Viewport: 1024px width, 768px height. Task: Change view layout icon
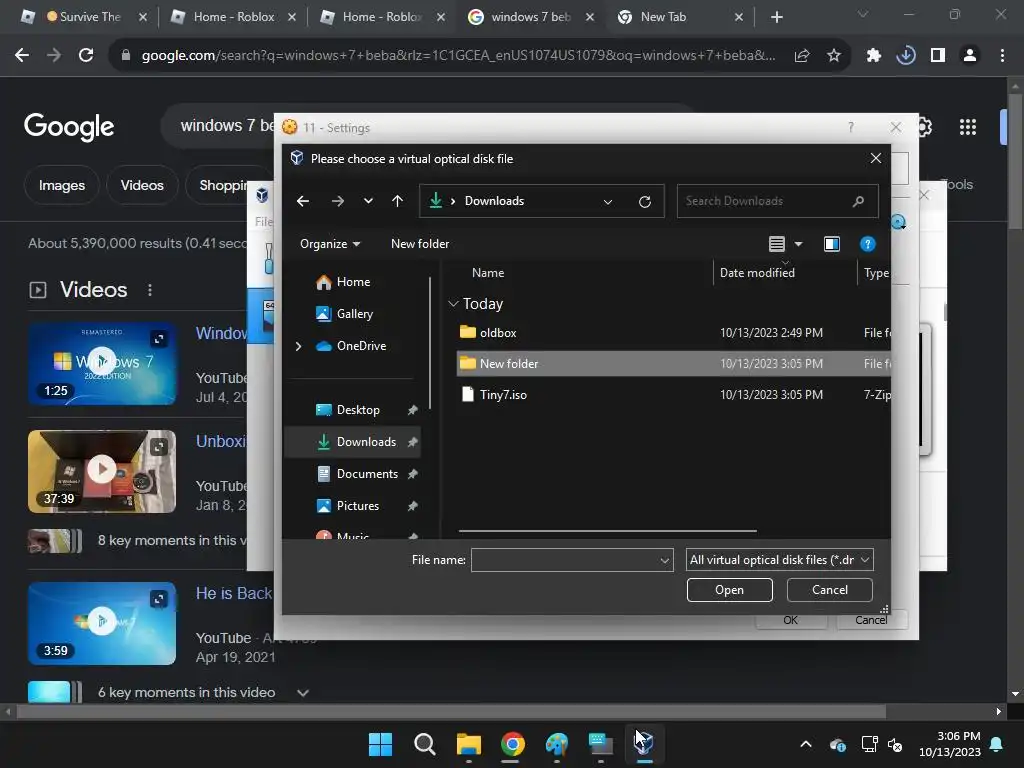(776, 244)
